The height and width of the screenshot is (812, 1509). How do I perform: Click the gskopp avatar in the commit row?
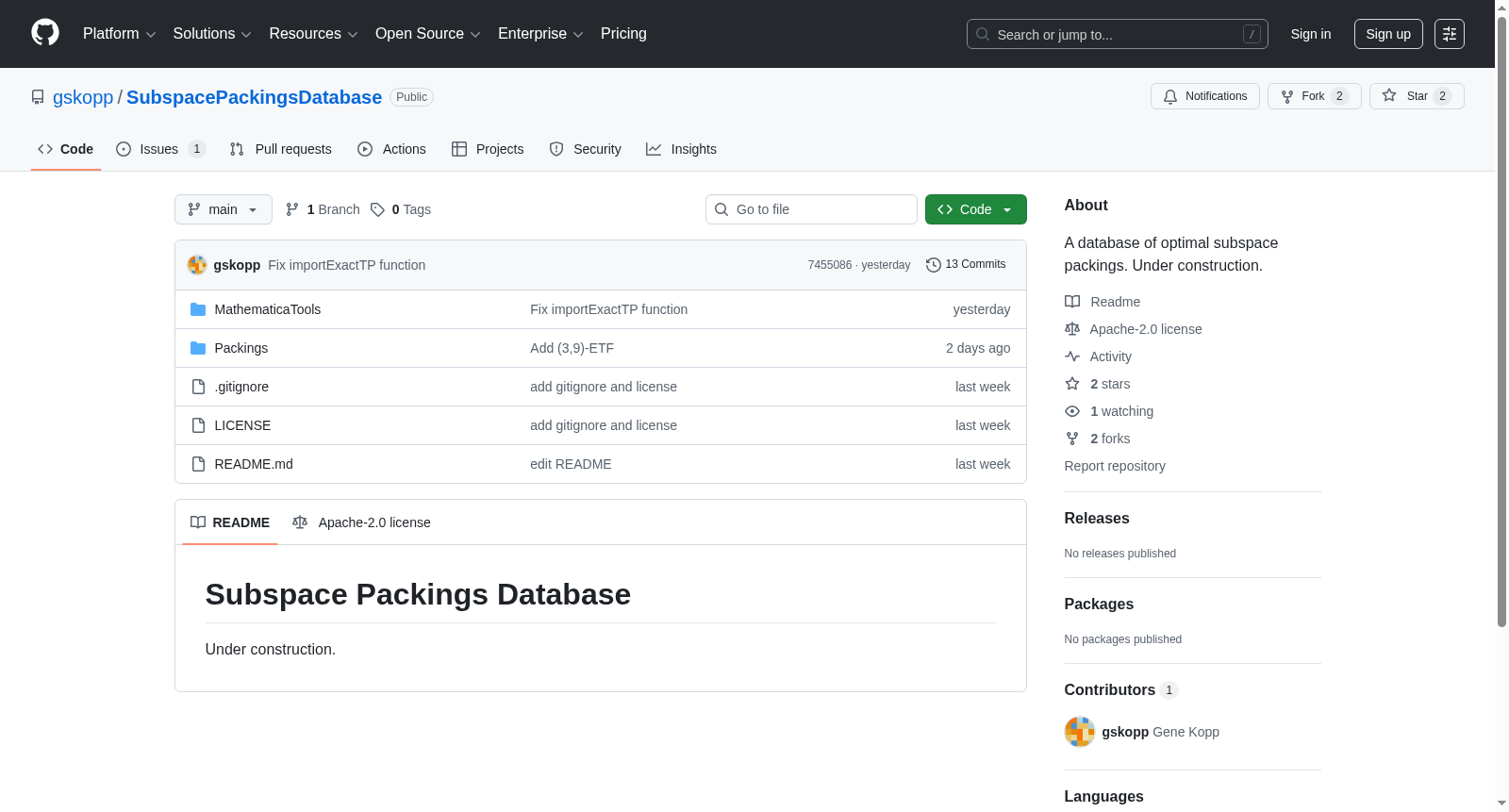point(197,265)
